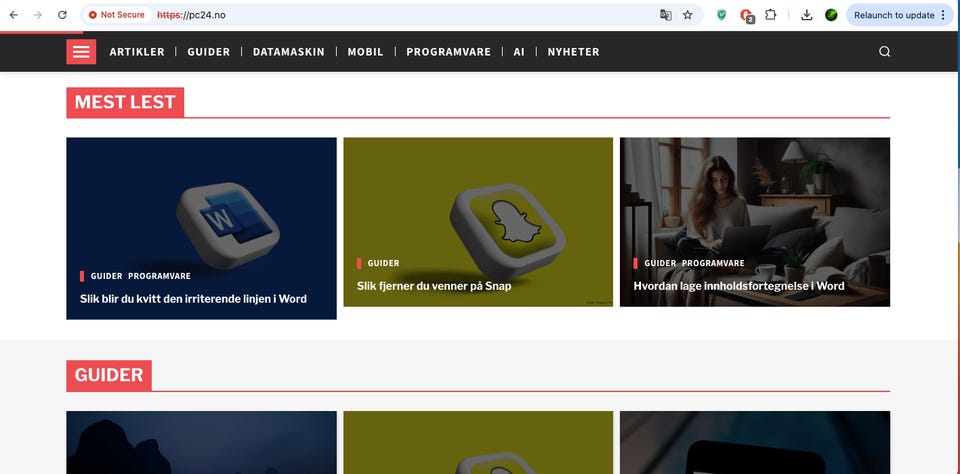Open the Not Secure site info badge
This screenshot has width=960, height=474.
pyautogui.click(x=117, y=15)
